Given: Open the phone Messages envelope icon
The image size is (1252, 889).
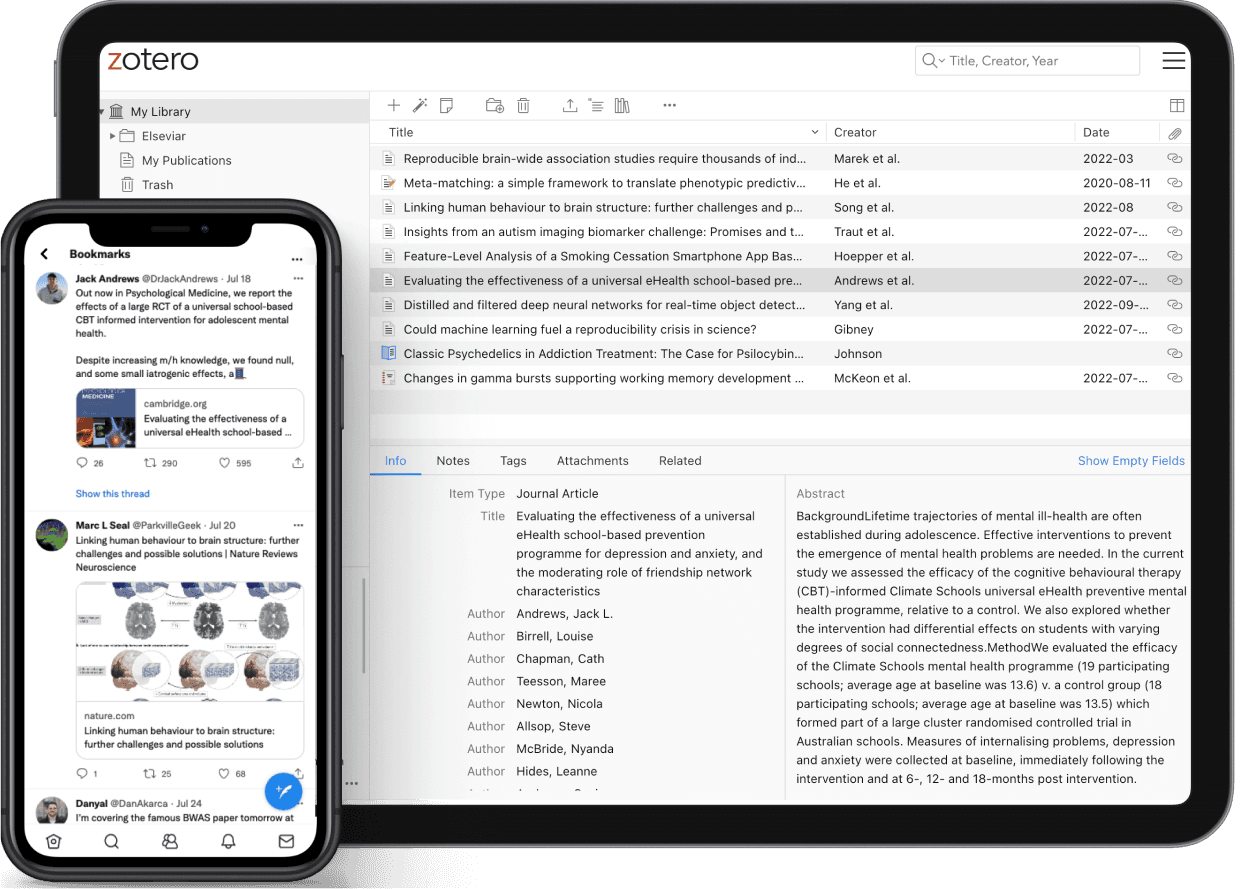Looking at the screenshot, I should point(286,842).
